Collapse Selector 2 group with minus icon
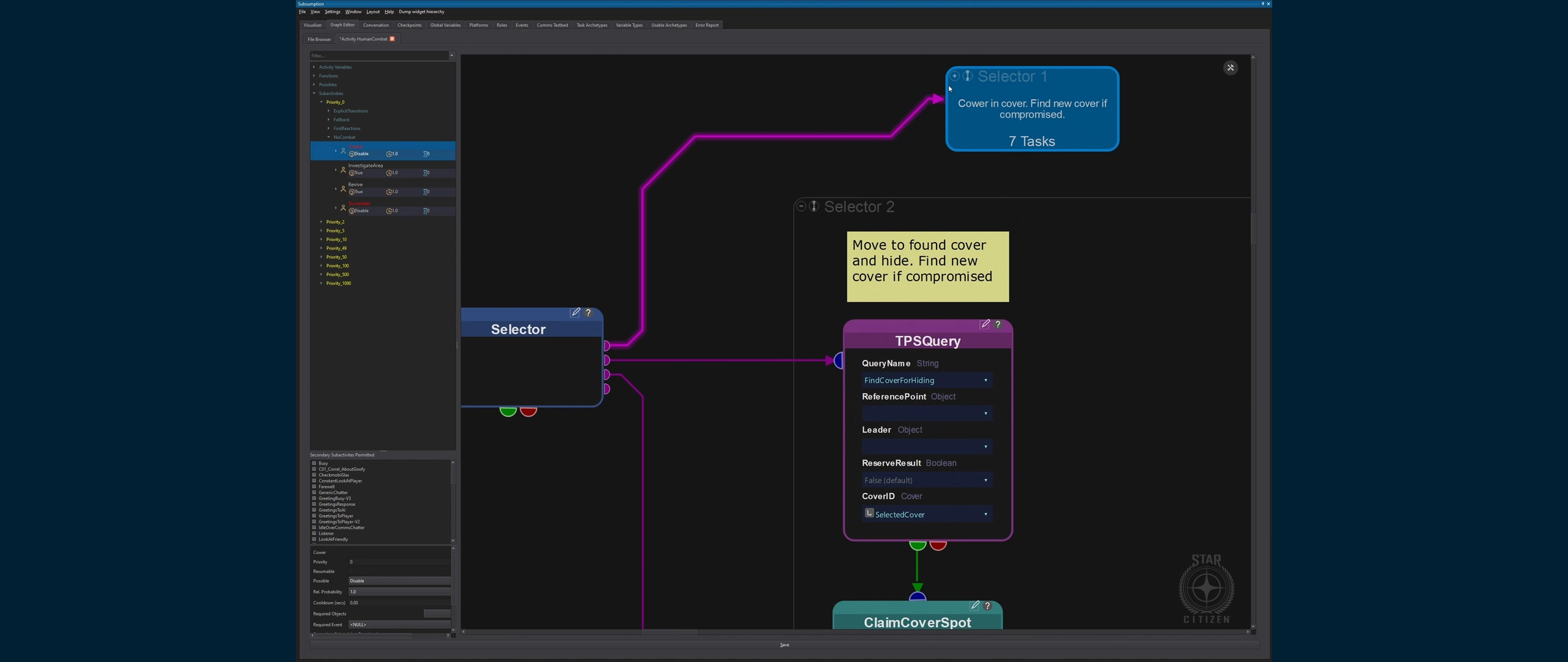 [801, 207]
